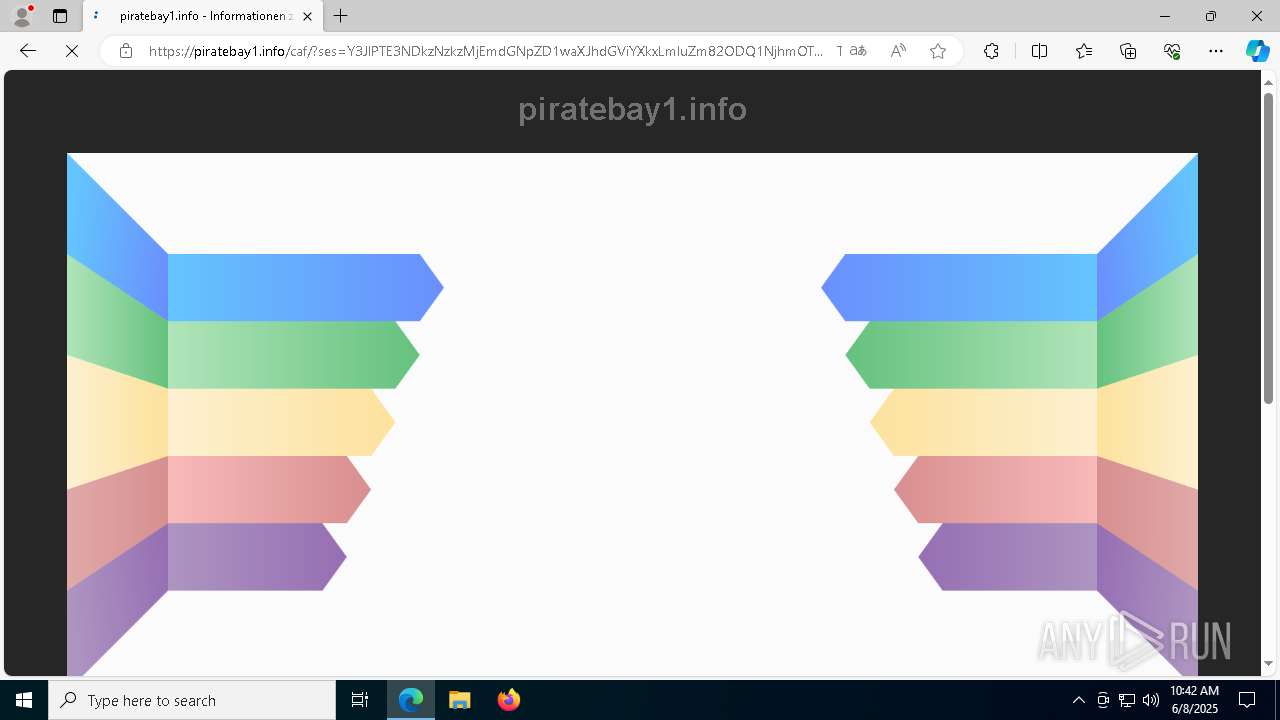Open the tab actions menu icon

coord(60,16)
